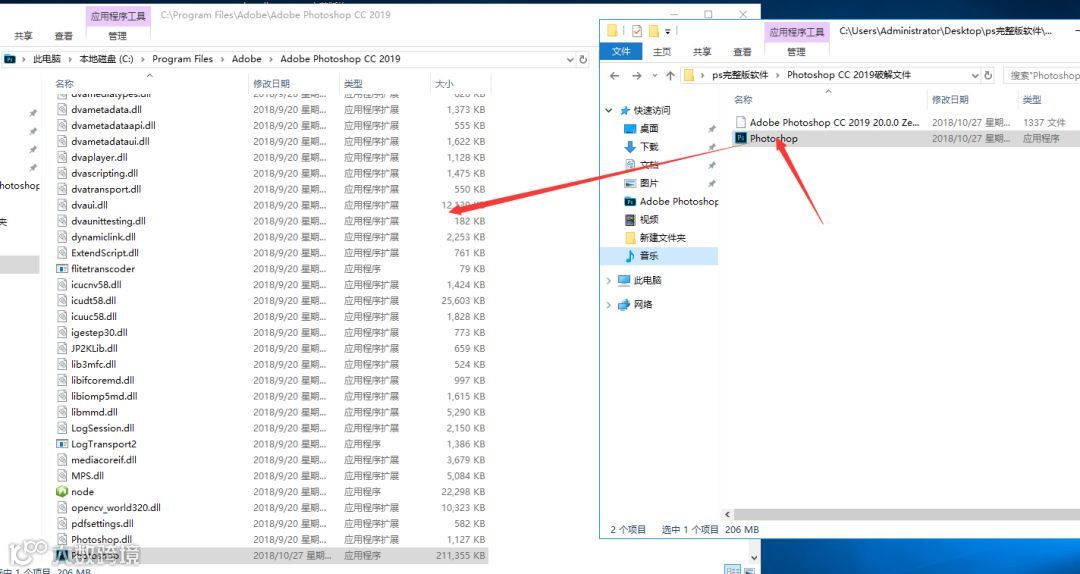Select the Photoshop application file in right window
Viewport: 1080px width, 574px height.
(x=773, y=138)
